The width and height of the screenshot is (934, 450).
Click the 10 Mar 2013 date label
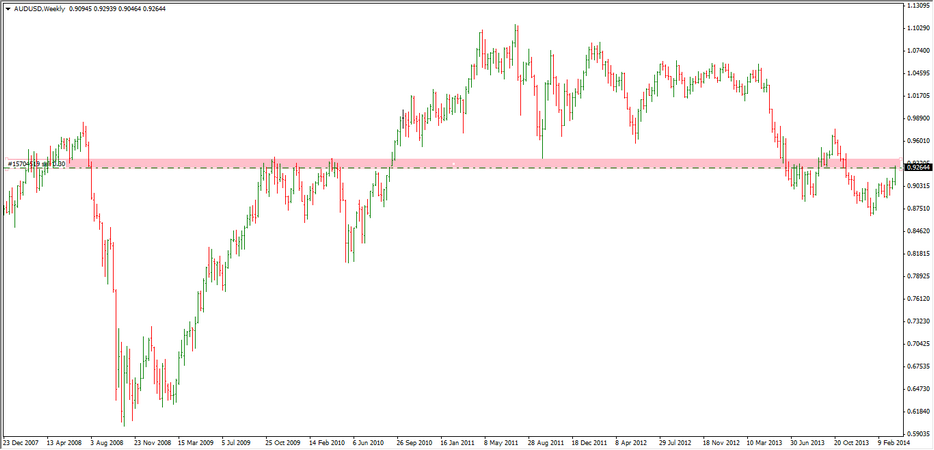766,441
